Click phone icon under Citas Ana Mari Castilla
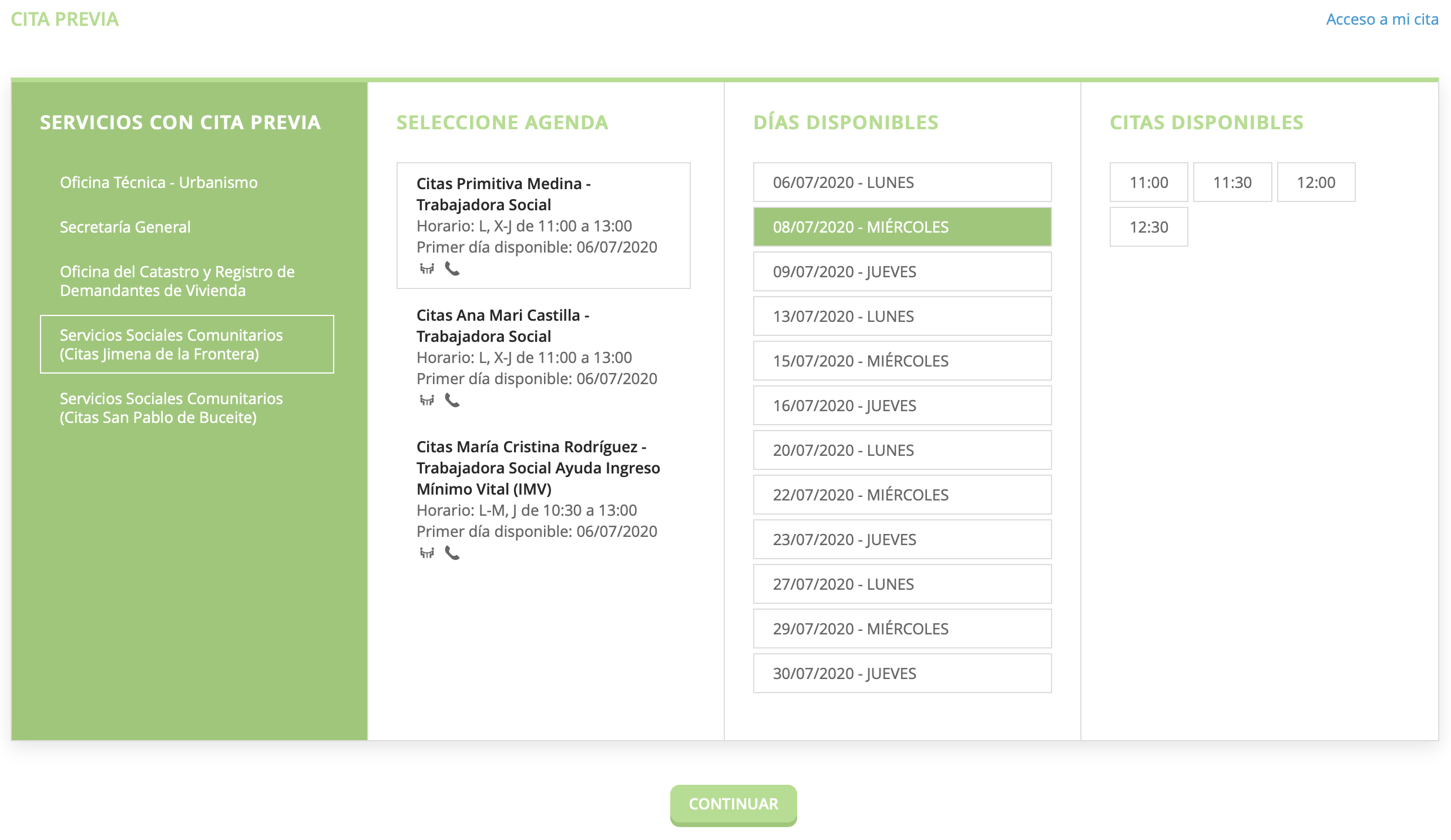The height and width of the screenshot is (840, 1451). point(452,401)
